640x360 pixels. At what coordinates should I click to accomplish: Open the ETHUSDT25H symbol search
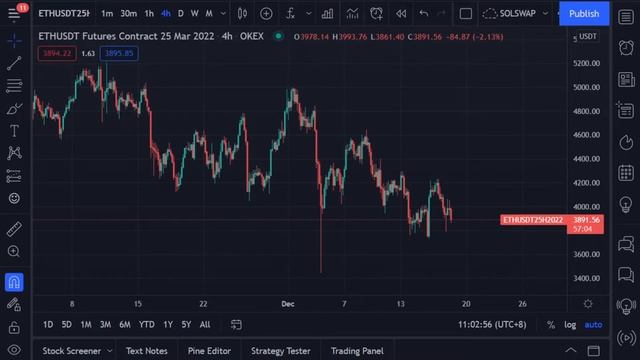click(x=64, y=14)
